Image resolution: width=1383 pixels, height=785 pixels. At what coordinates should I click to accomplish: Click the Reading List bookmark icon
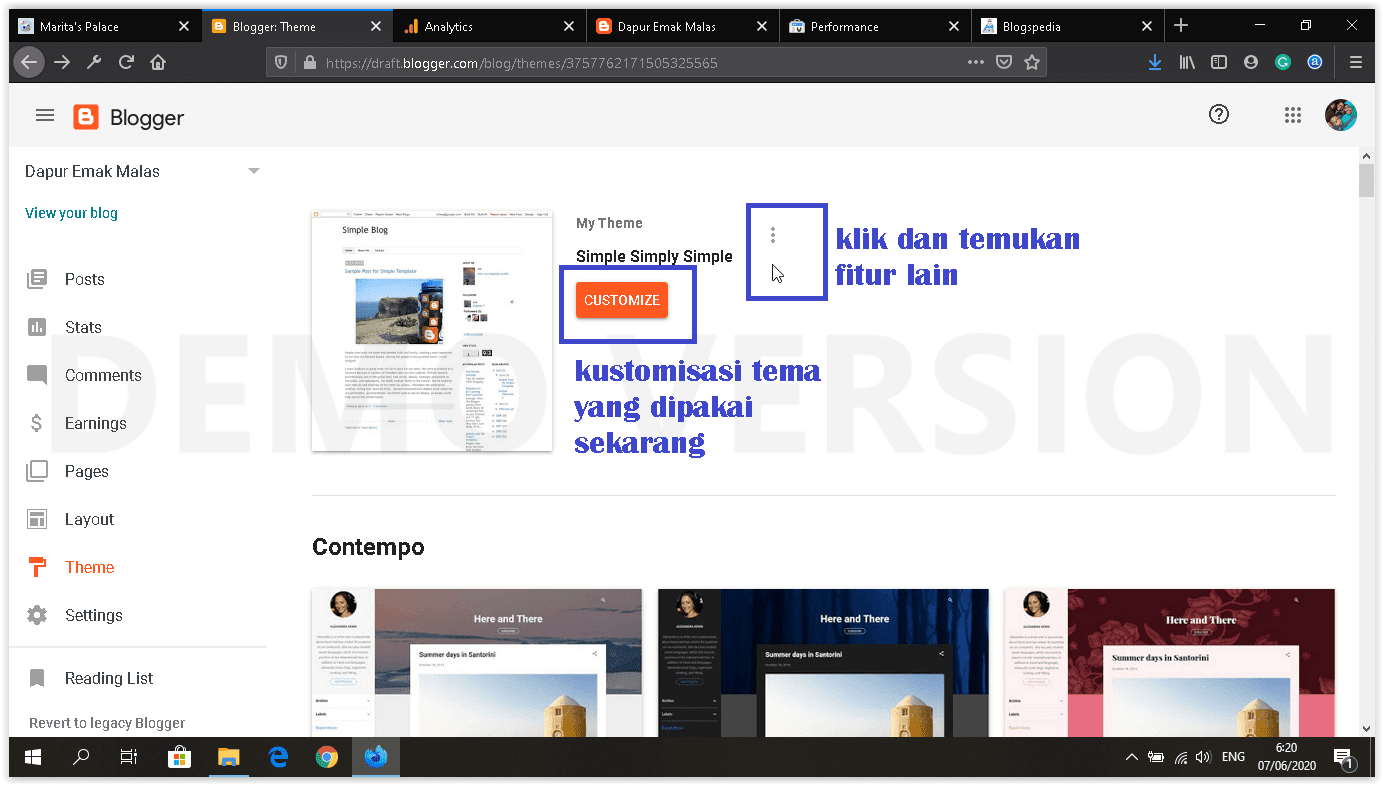coord(37,678)
